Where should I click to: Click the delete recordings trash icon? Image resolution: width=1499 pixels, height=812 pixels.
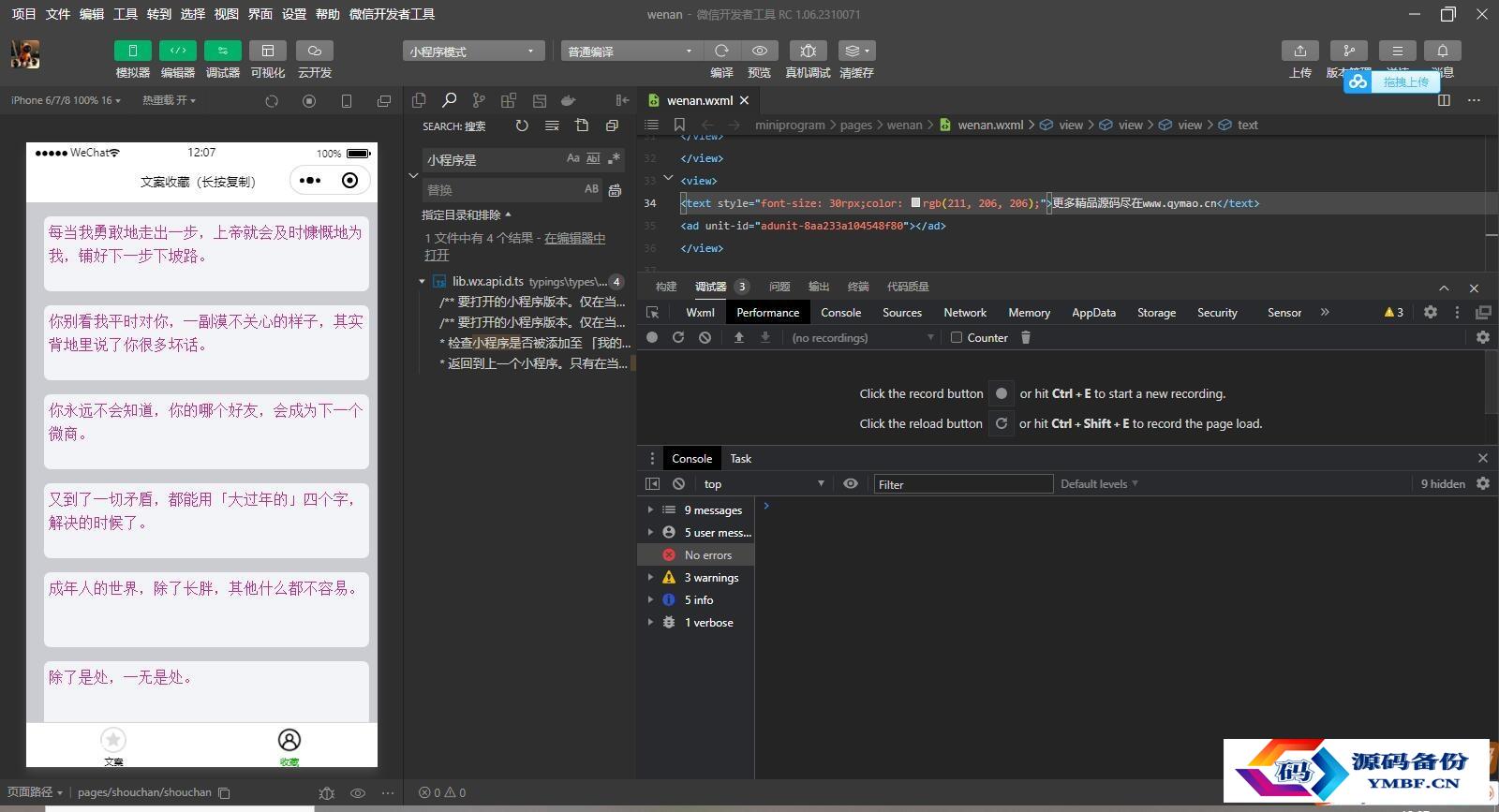pyautogui.click(x=1026, y=337)
